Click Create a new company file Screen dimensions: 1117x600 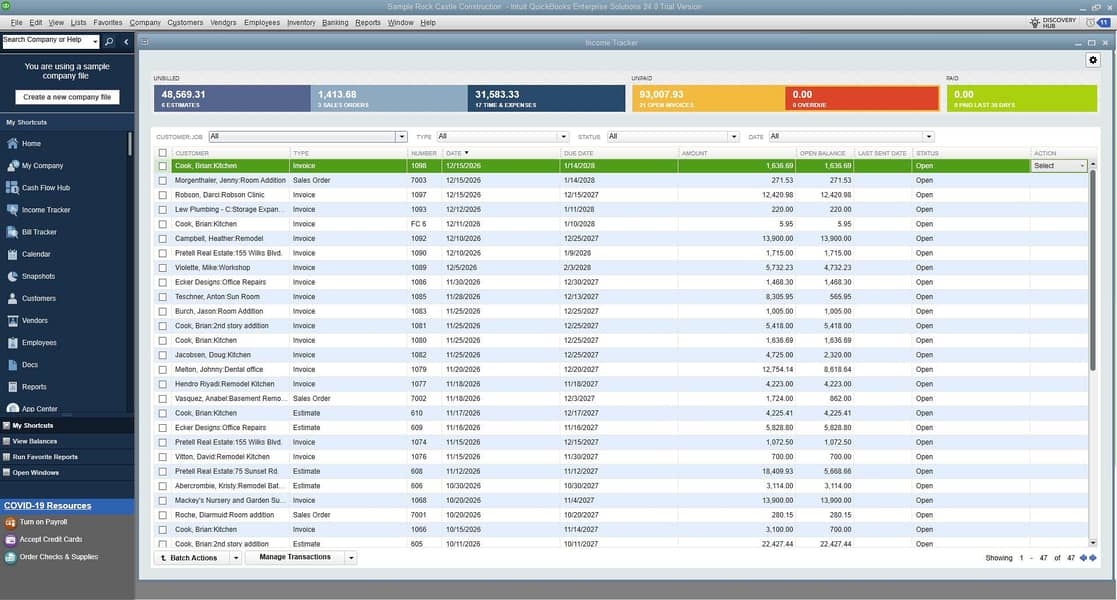(x=67, y=96)
